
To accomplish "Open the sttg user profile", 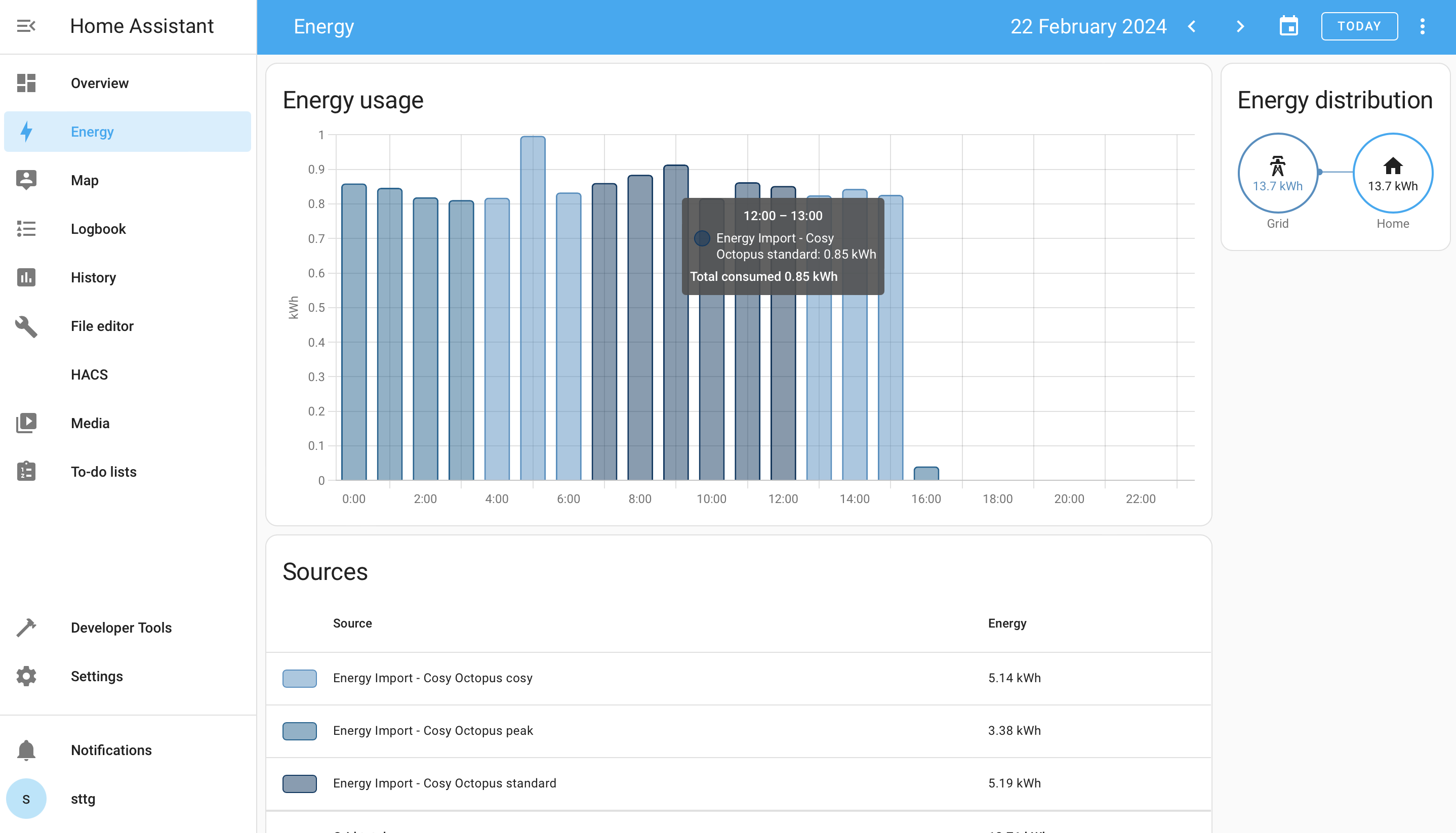I will click(83, 798).
